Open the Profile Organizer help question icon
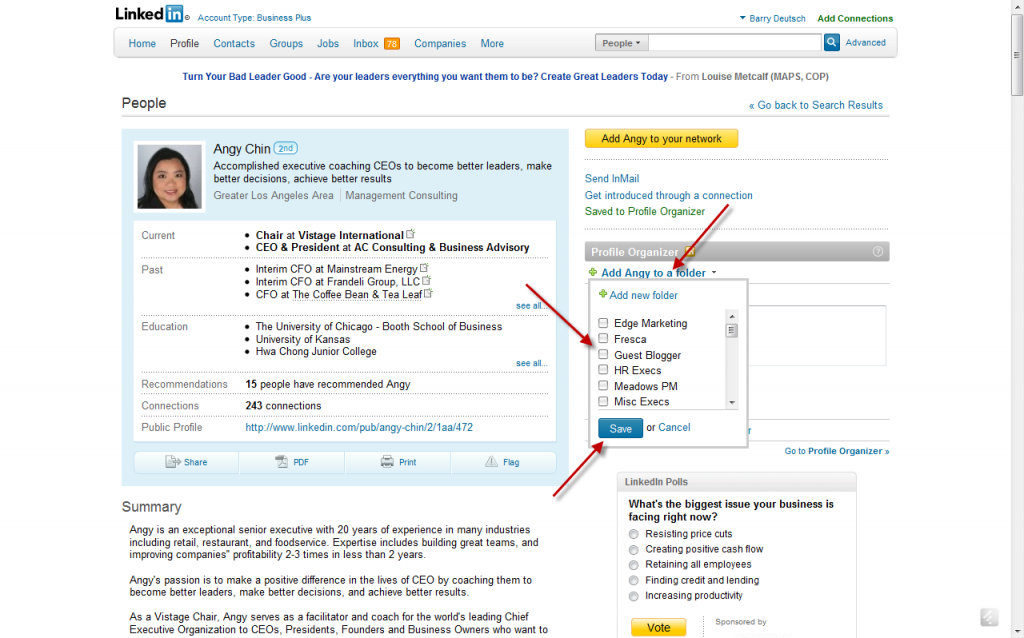 (x=878, y=252)
